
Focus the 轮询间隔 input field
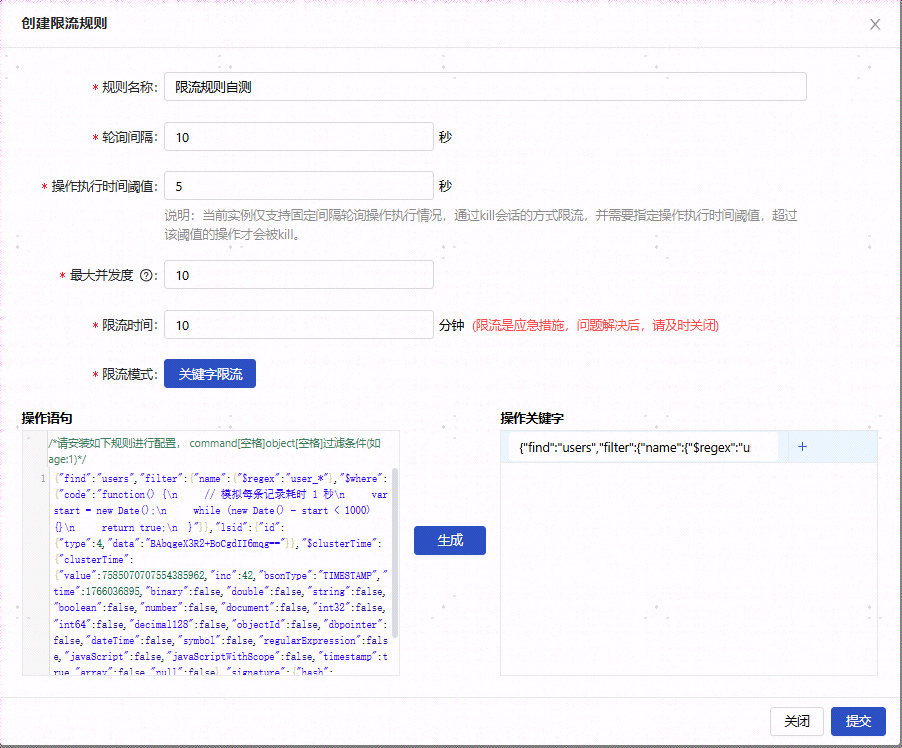(299, 137)
